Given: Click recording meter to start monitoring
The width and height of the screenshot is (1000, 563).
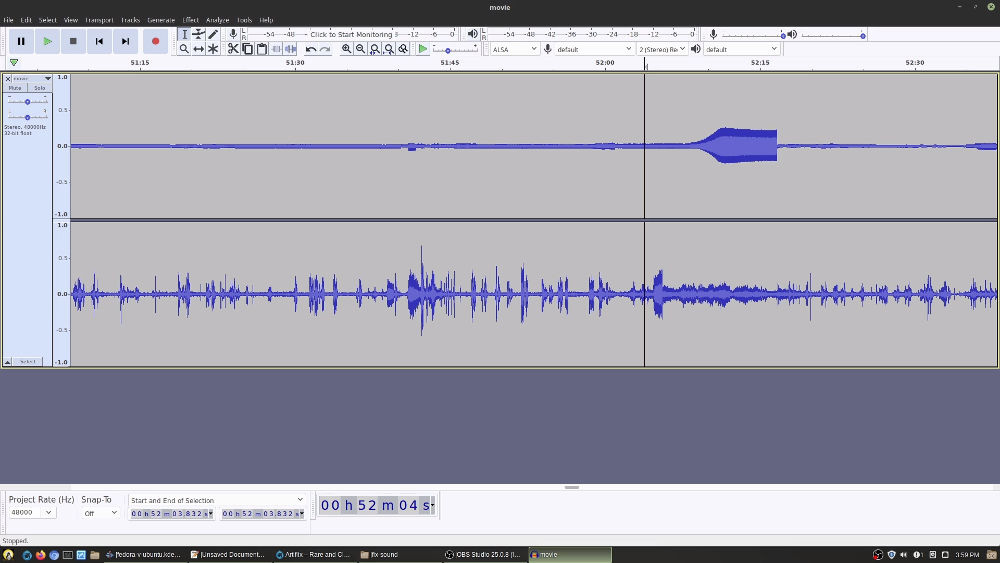Looking at the screenshot, I should tap(351, 34).
